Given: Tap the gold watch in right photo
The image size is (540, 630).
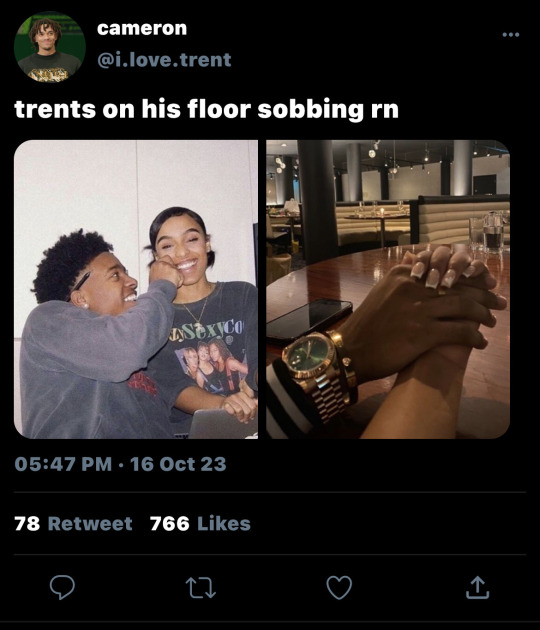Looking at the screenshot, I should coord(317,372).
